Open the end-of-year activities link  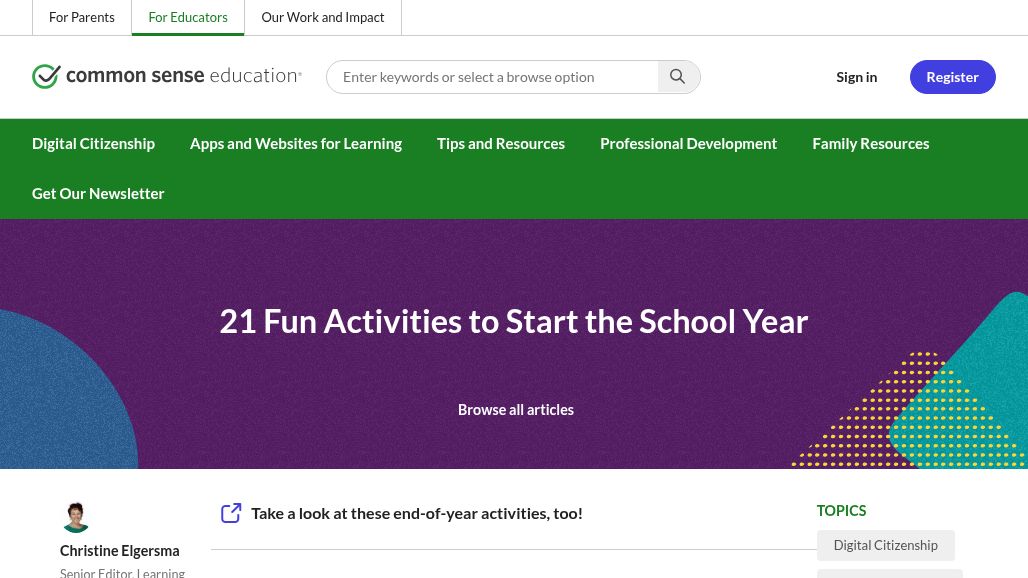tap(417, 513)
